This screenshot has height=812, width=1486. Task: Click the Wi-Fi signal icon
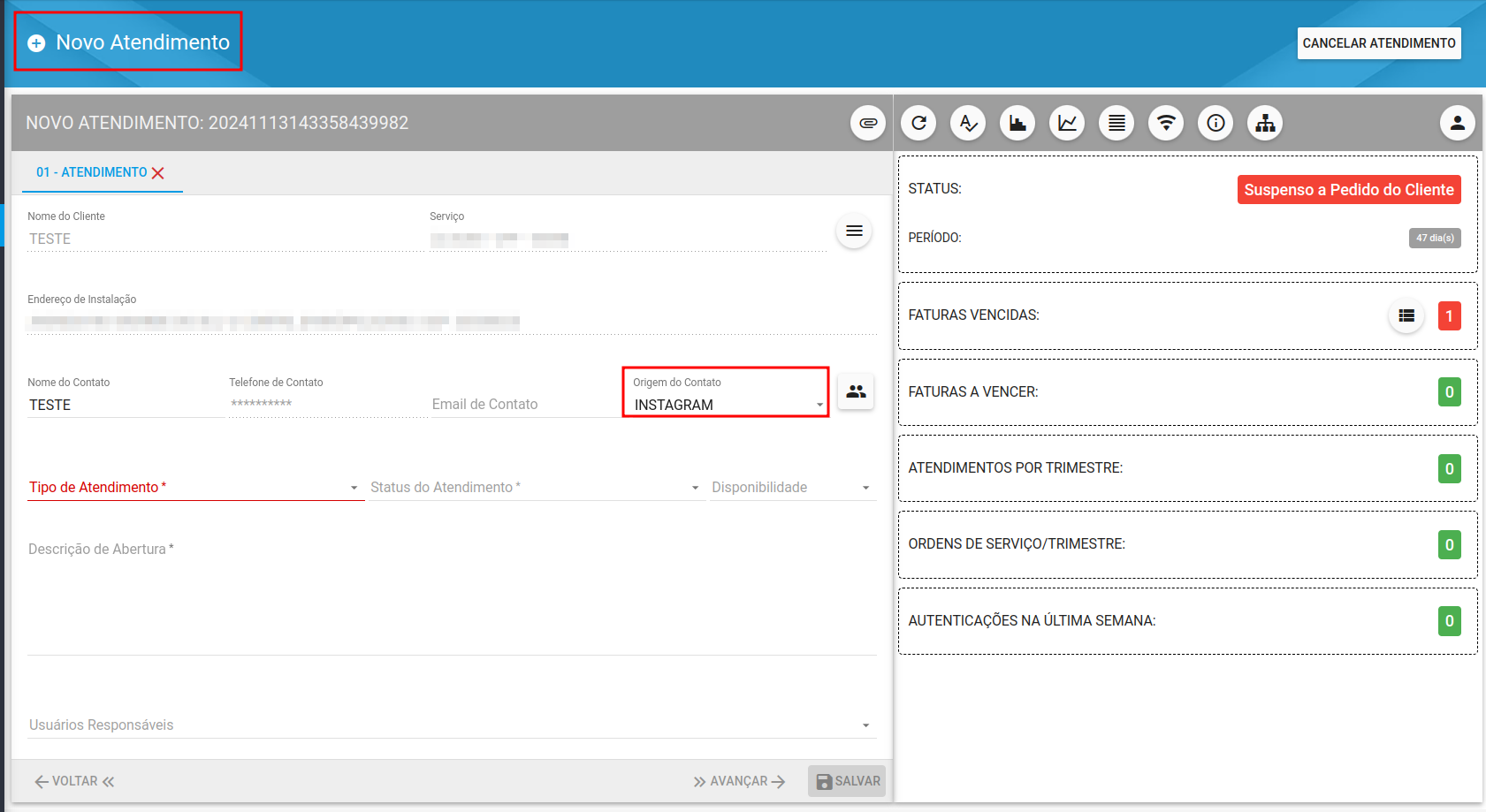[x=1166, y=123]
